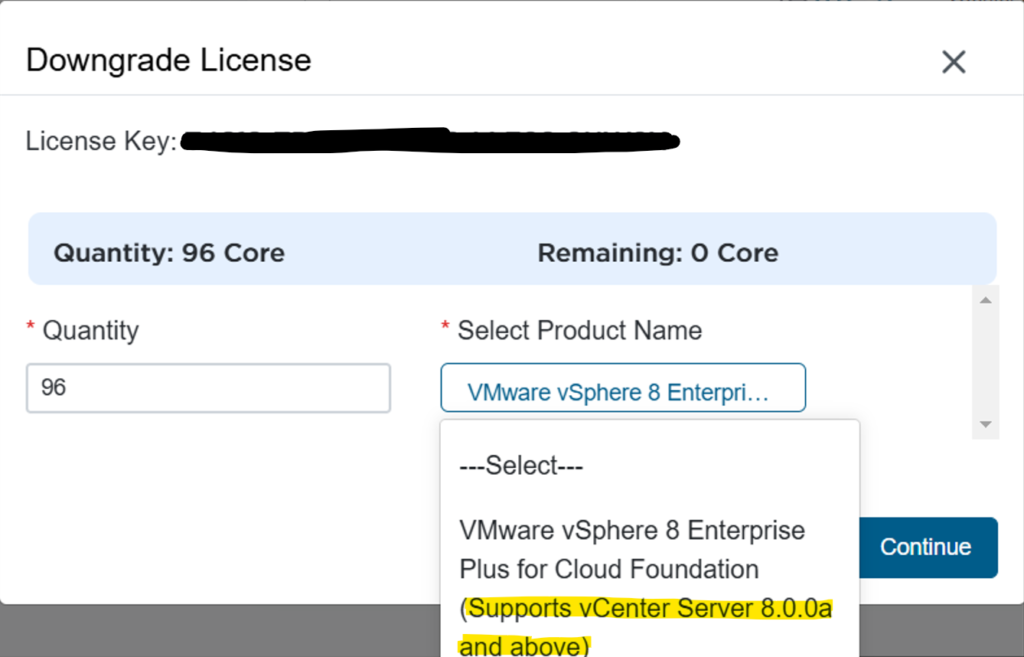Open the Select Product Name dropdown

(622, 388)
